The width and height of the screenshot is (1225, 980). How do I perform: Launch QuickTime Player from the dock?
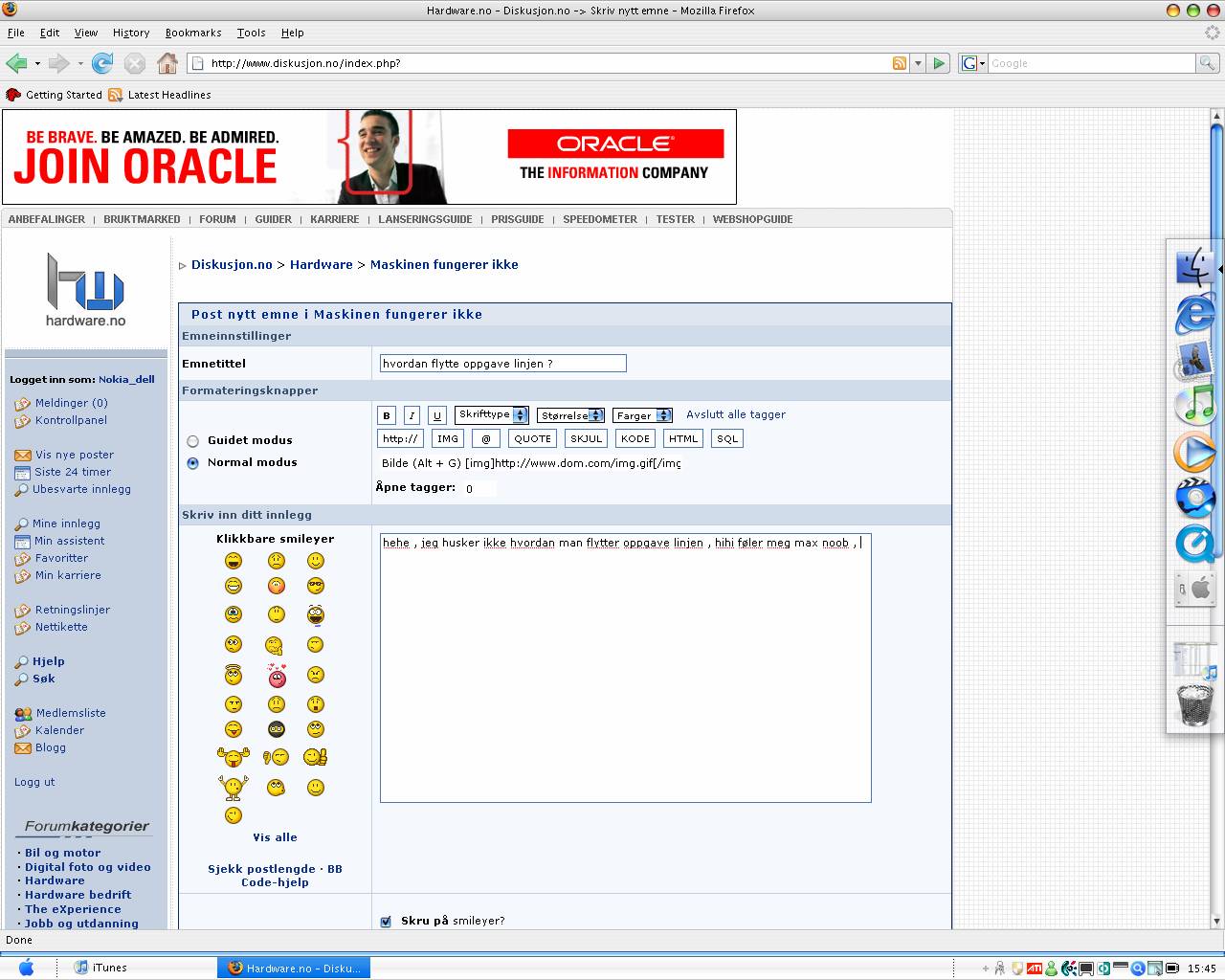tap(1195, 545)
